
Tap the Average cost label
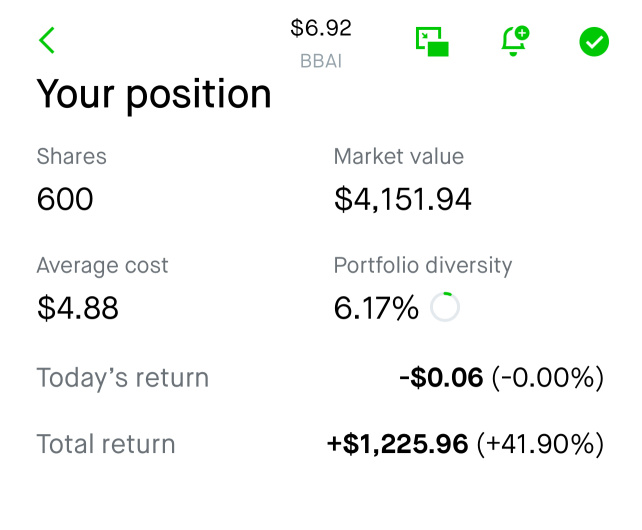(x=102, y=265)
